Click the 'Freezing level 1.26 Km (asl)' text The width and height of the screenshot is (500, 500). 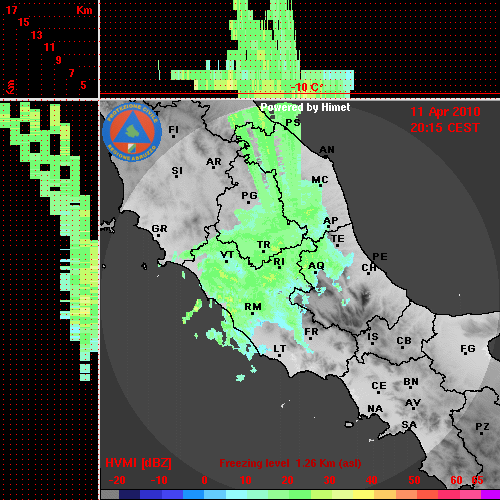pyautogui.click(x=290, y=463)
